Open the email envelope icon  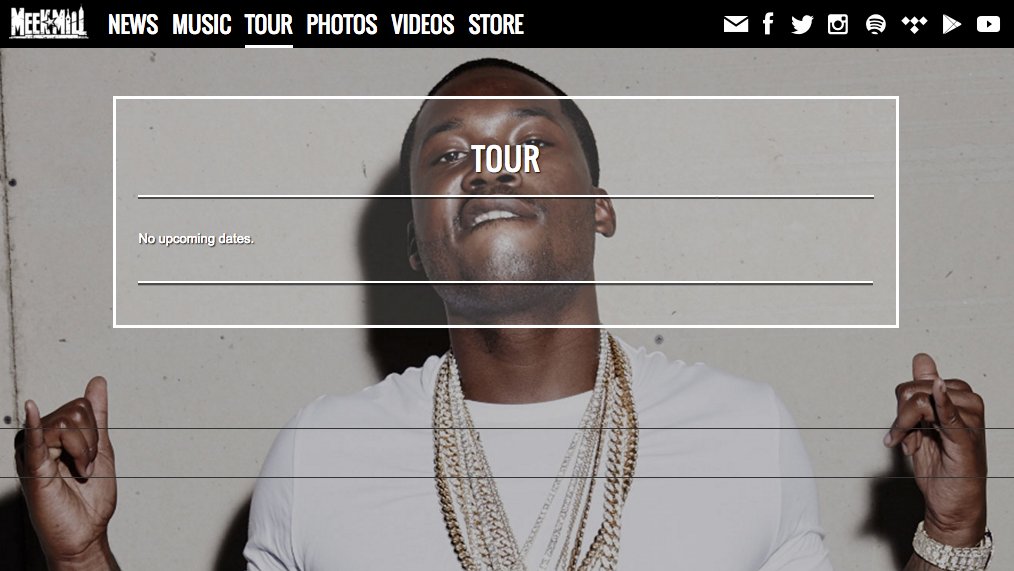736,25
